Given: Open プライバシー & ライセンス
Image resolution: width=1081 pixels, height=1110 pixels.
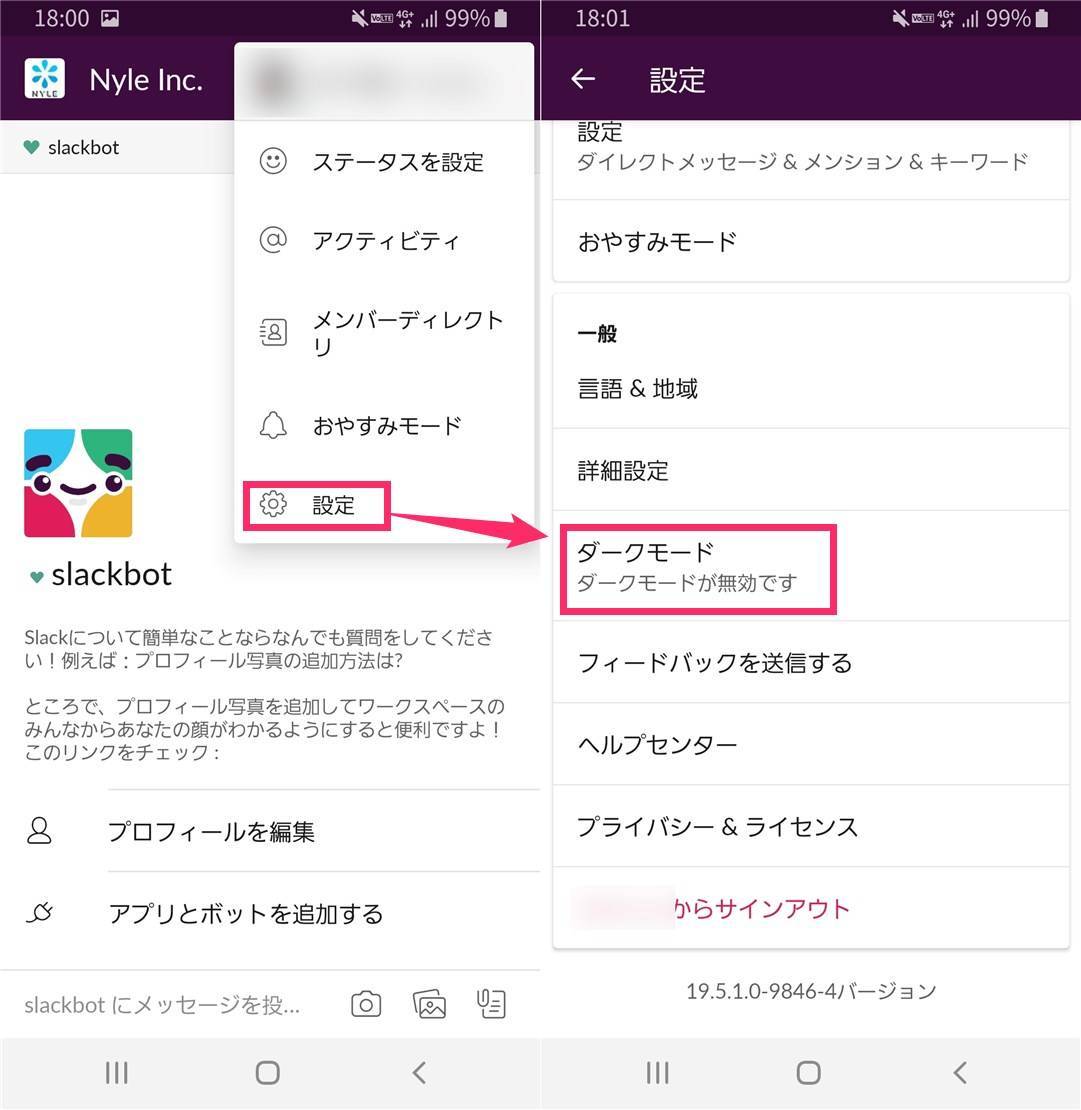Looking at the screenshot, I should click(811, 826).
